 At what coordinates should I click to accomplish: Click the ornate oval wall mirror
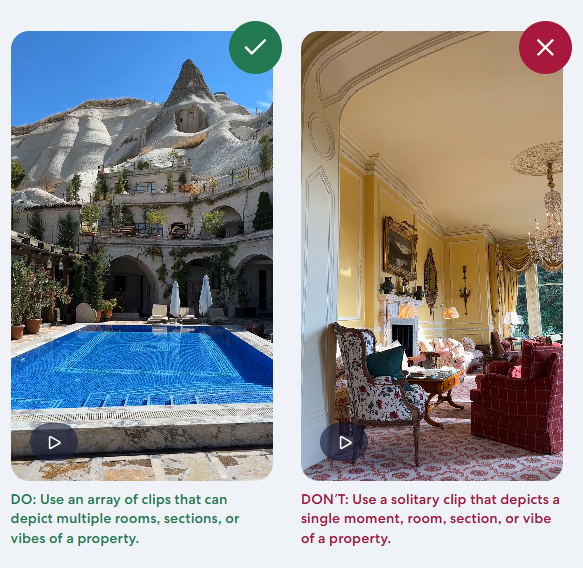click(x=431, y=275)
